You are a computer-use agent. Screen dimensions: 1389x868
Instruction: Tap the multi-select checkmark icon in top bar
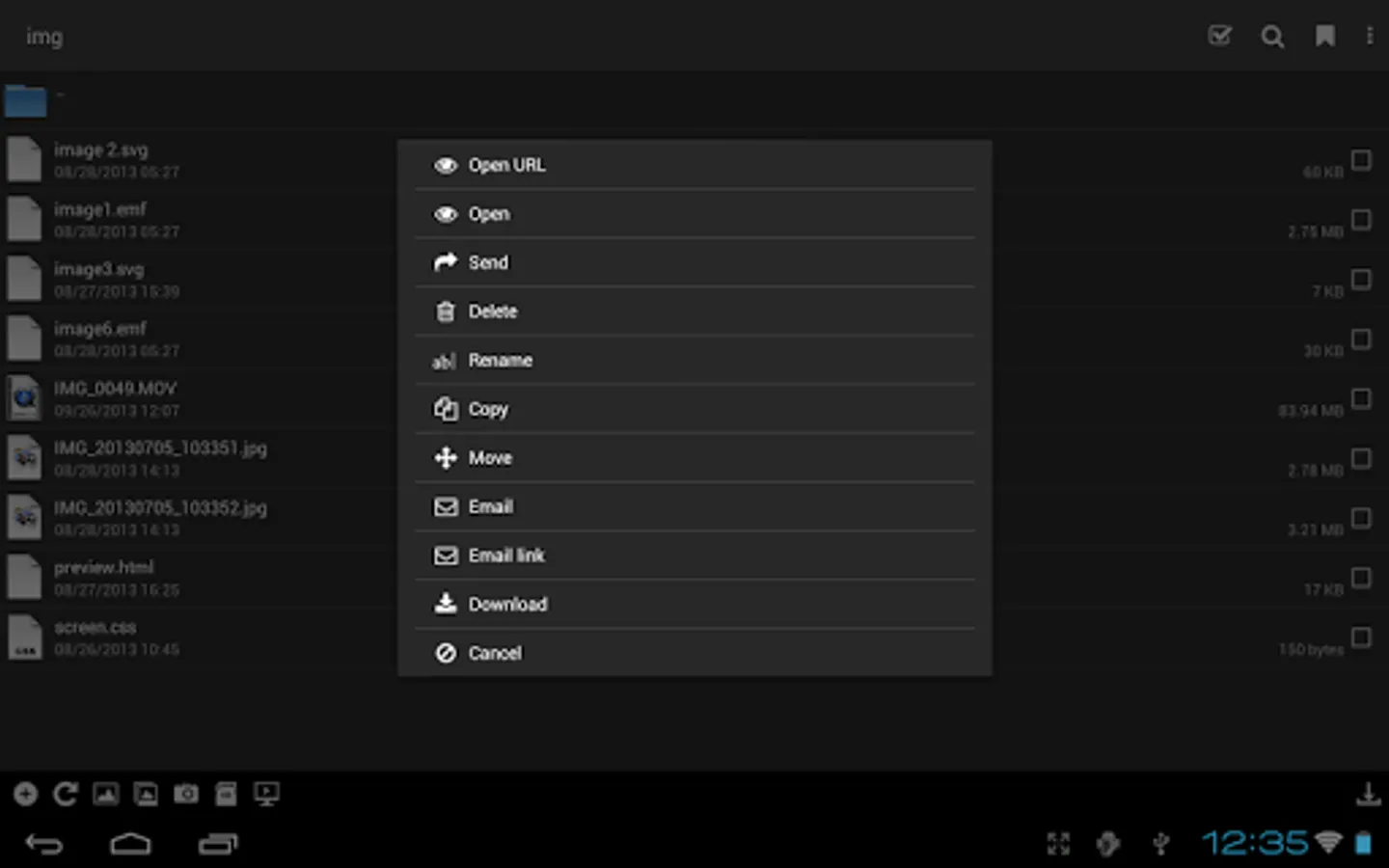pos(1219,36)
